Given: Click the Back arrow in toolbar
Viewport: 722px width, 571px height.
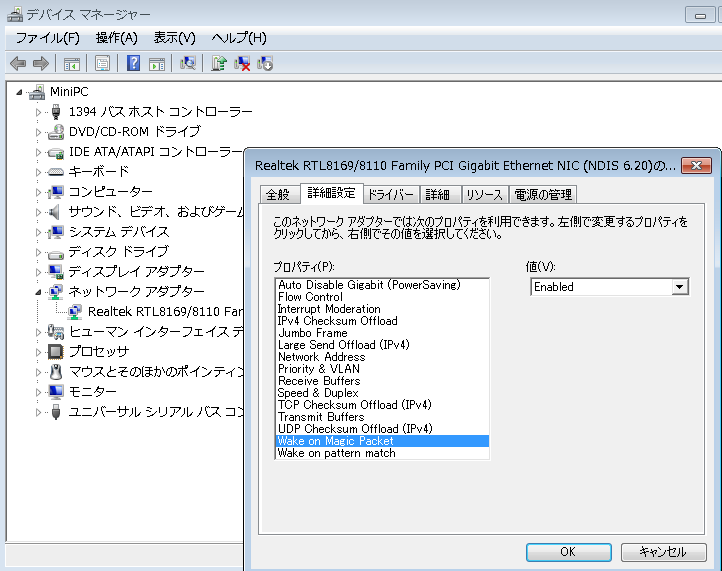Looking at the screenshot, I should [17, 63].
